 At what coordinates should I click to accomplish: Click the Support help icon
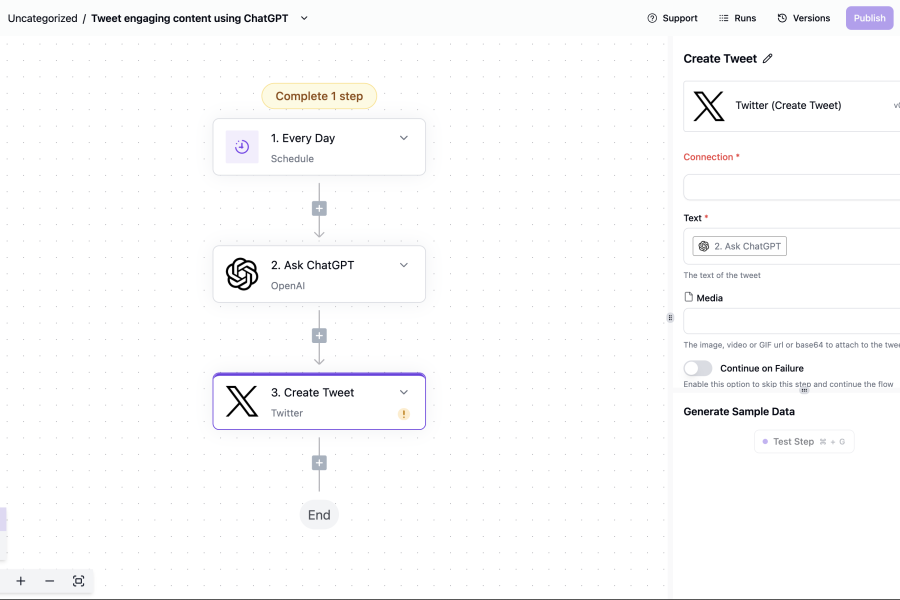pyautogui.click(x=652, y=18)
